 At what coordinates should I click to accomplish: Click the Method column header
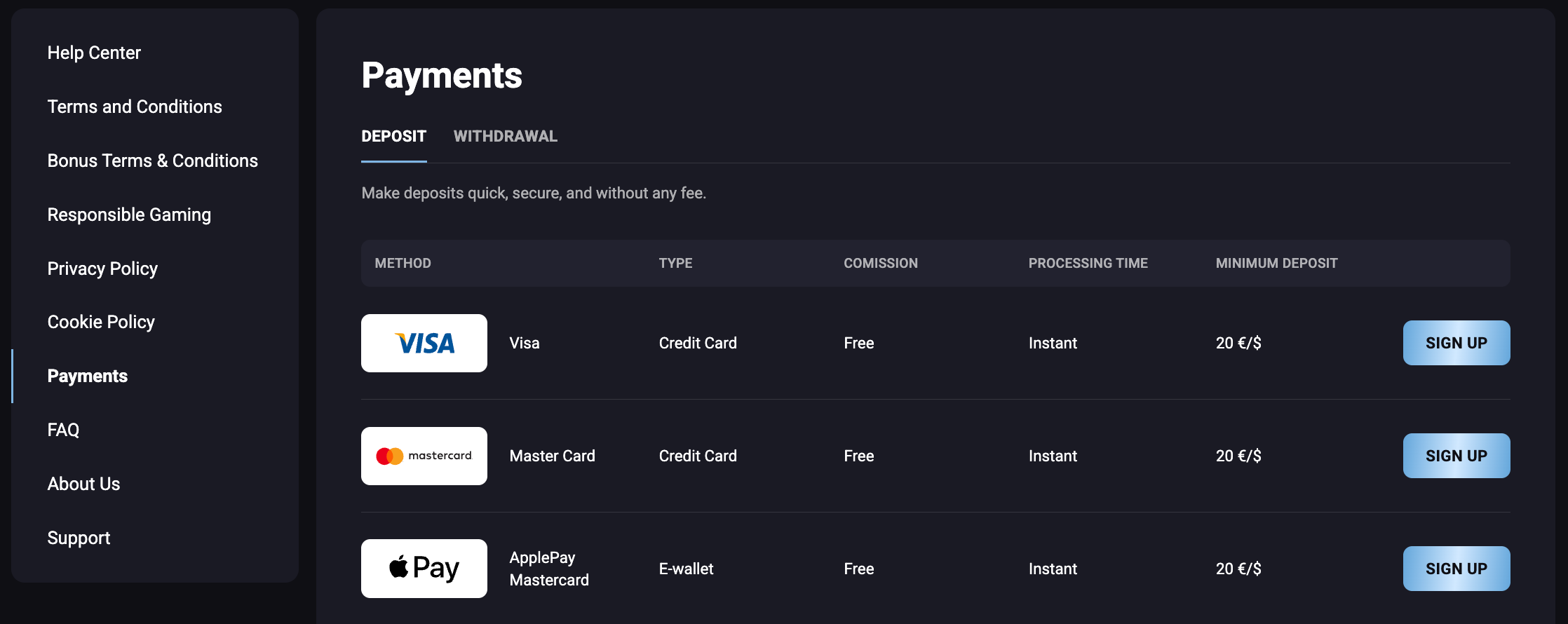pyautogui.click(x=403, y=263)
